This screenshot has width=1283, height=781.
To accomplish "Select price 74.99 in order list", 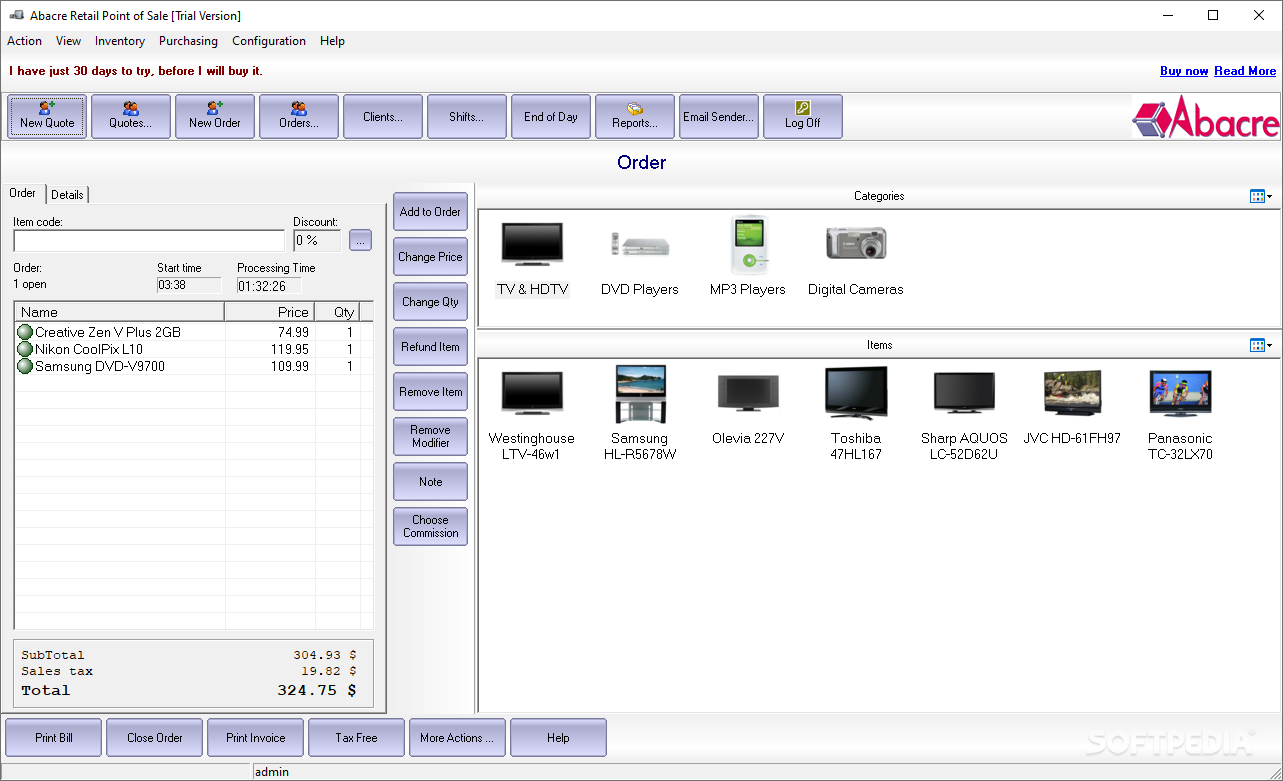I will (295, 332).
